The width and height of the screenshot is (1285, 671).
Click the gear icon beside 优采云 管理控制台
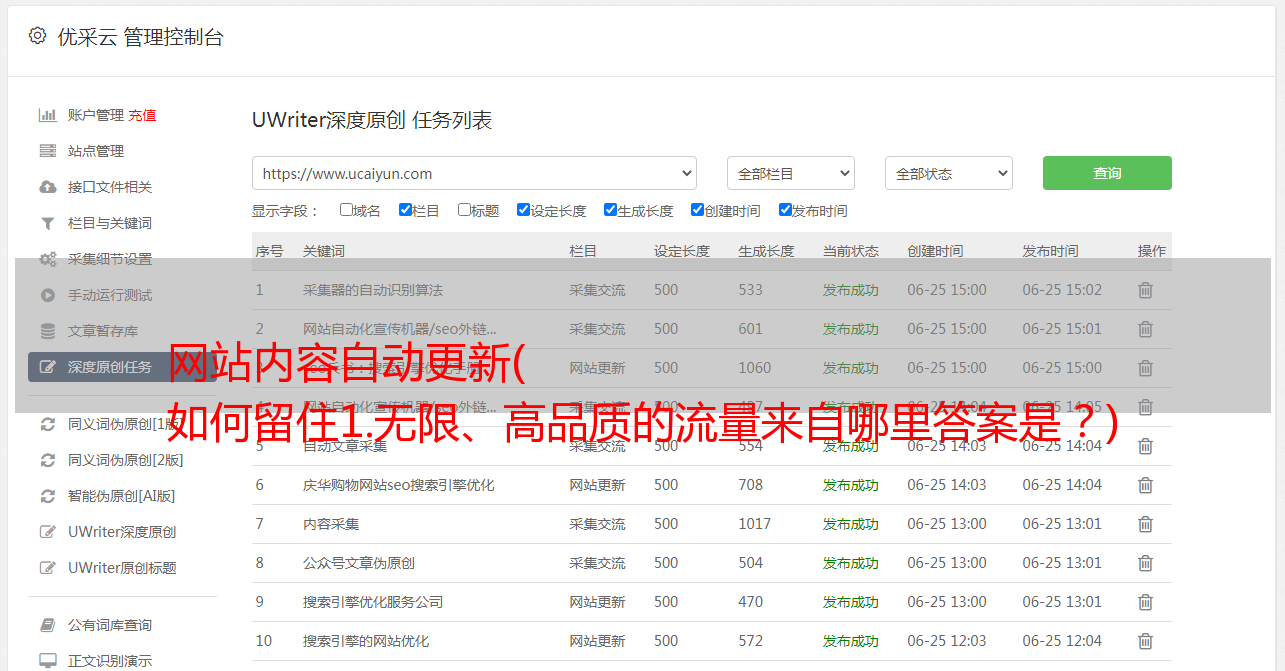coord(37,36)
